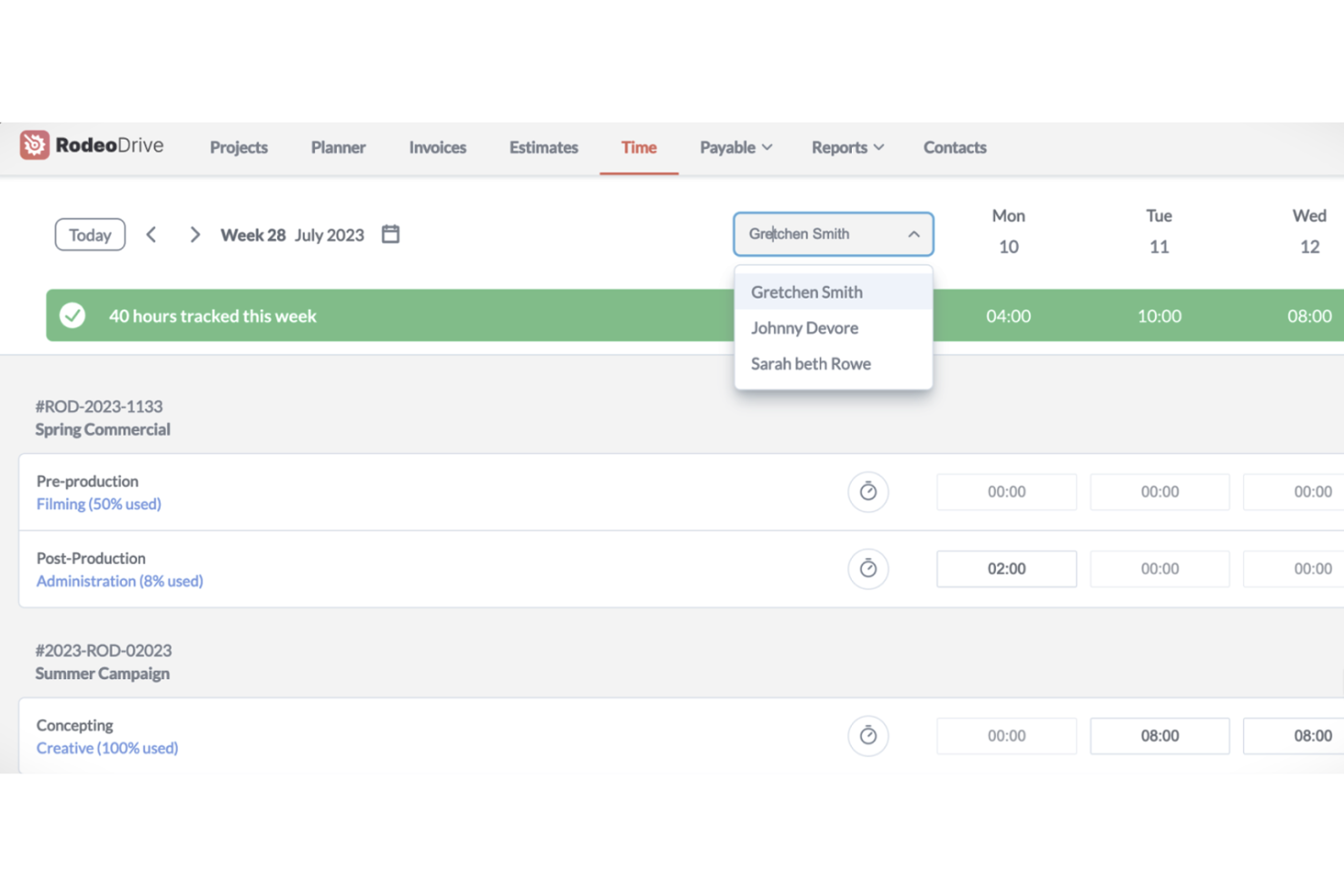The image size is (1344, 896).
Task: Collapse the Gretchen Smith user dropdown
Action: 914,234
